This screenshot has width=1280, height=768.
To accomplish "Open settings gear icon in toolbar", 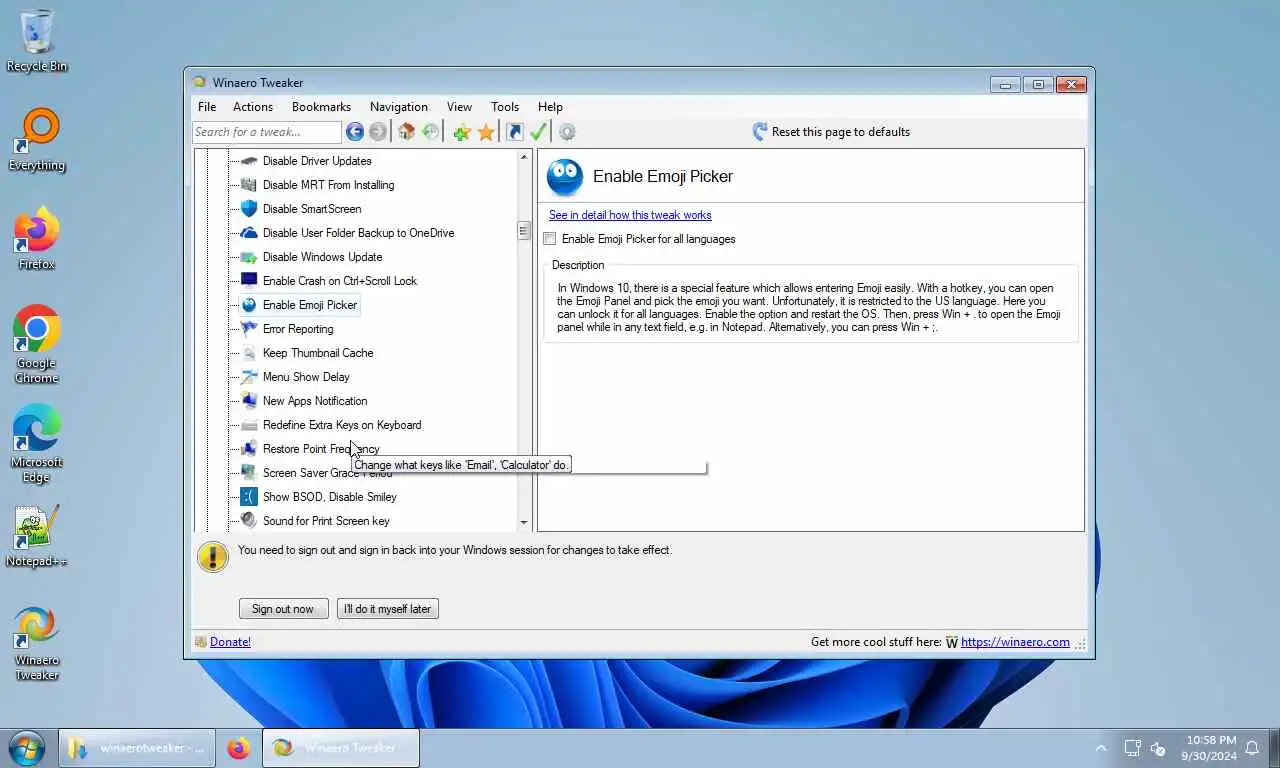I will pyautogui.click(x=567, y=132).
